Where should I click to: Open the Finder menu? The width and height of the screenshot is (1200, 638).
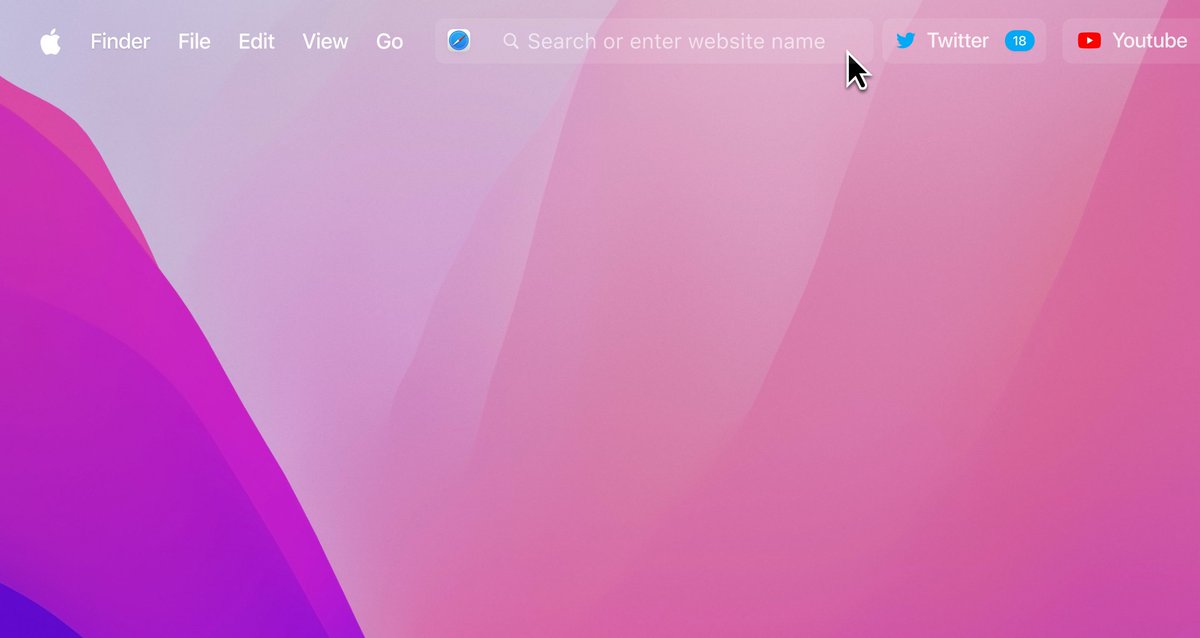click(120, 41)
